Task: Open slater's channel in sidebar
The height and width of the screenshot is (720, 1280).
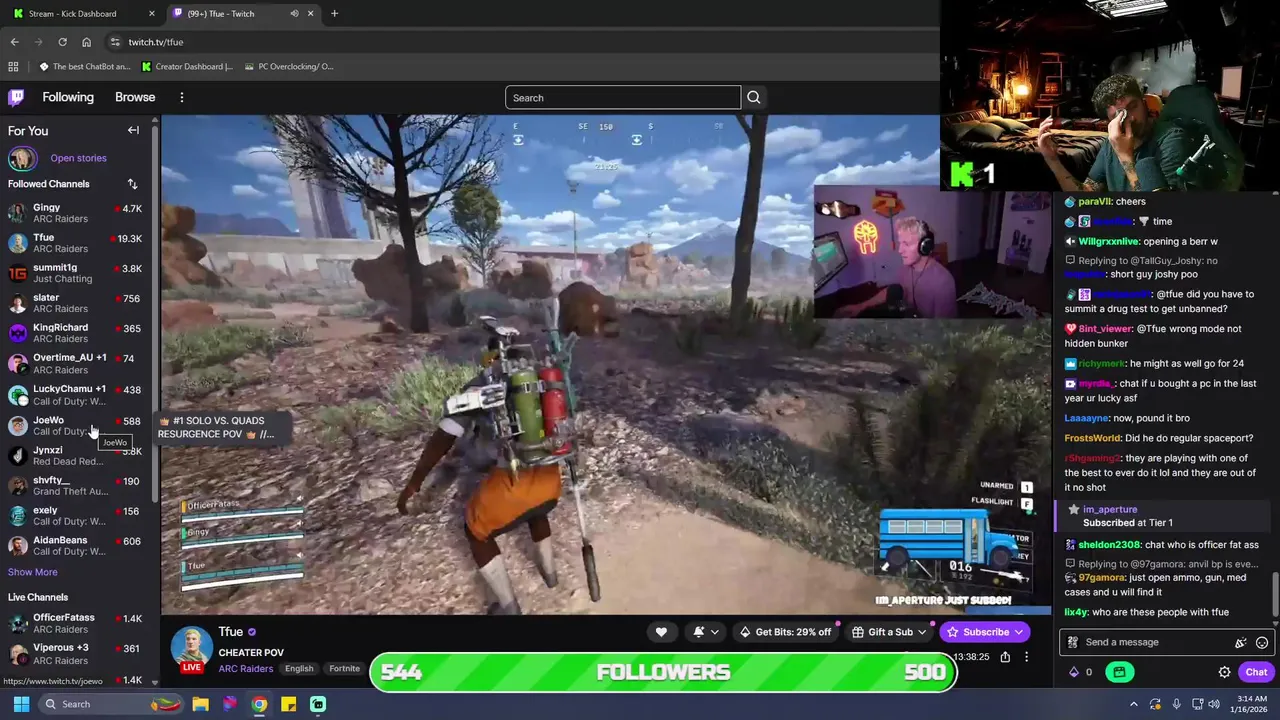Action: tap(76, 303)
